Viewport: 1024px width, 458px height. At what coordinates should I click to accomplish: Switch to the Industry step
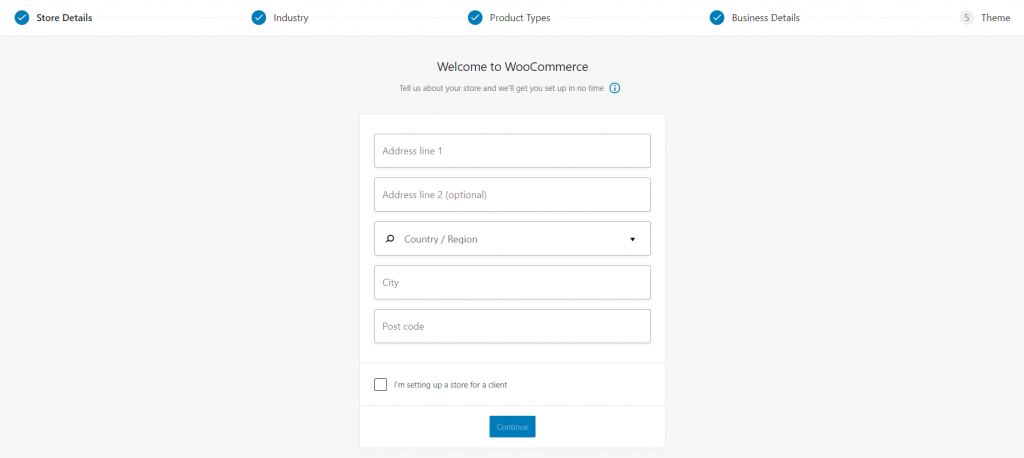coord(291,18)
